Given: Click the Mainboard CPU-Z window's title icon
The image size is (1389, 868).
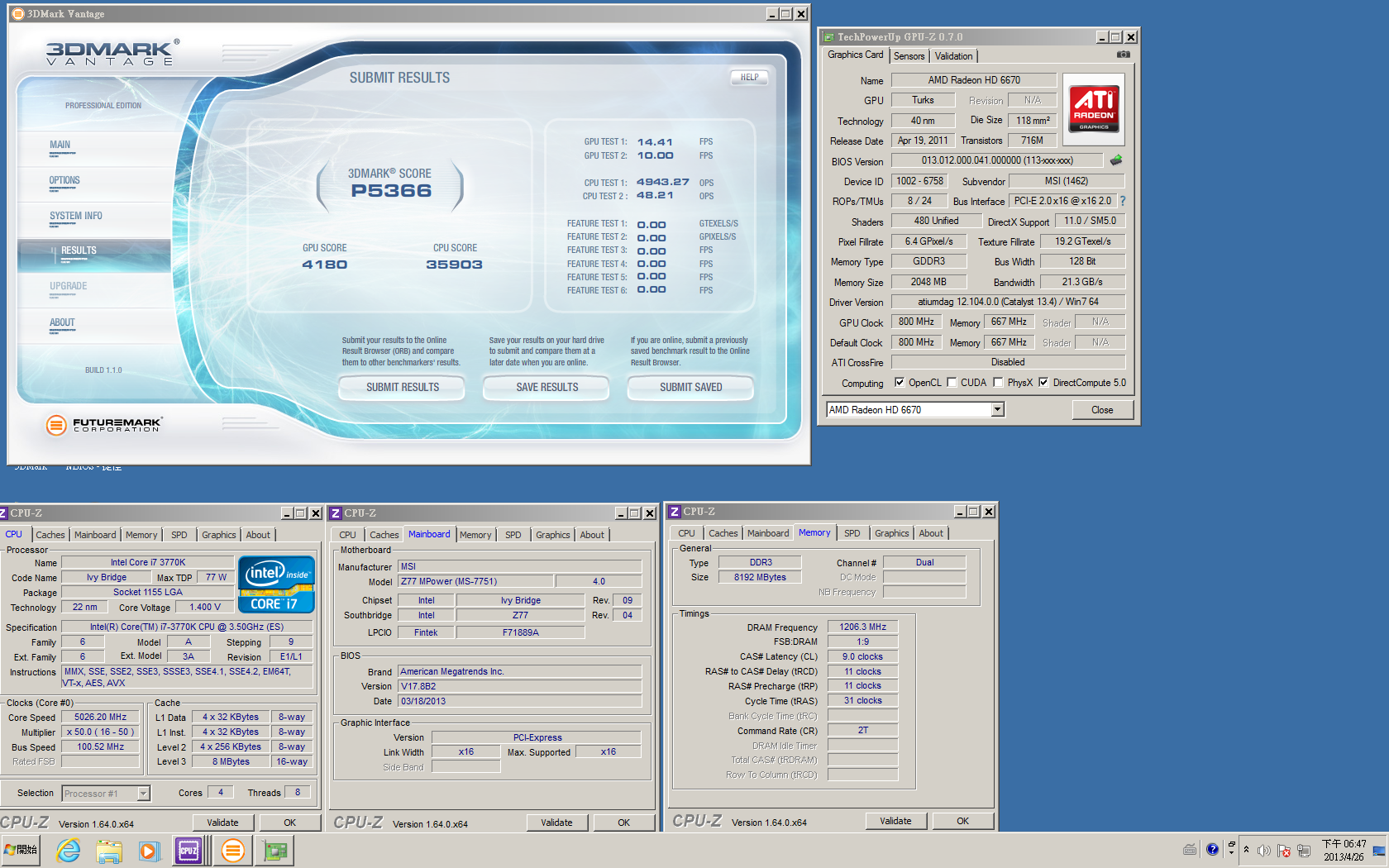Looking at the screenshot, I should tap(336, 513).
